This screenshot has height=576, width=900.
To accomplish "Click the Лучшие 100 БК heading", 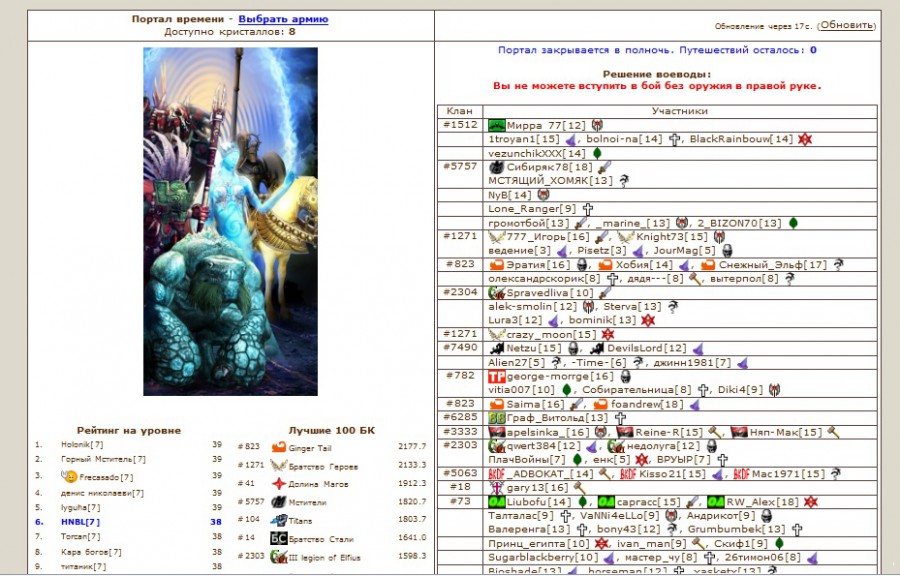I will coord(331,430).
